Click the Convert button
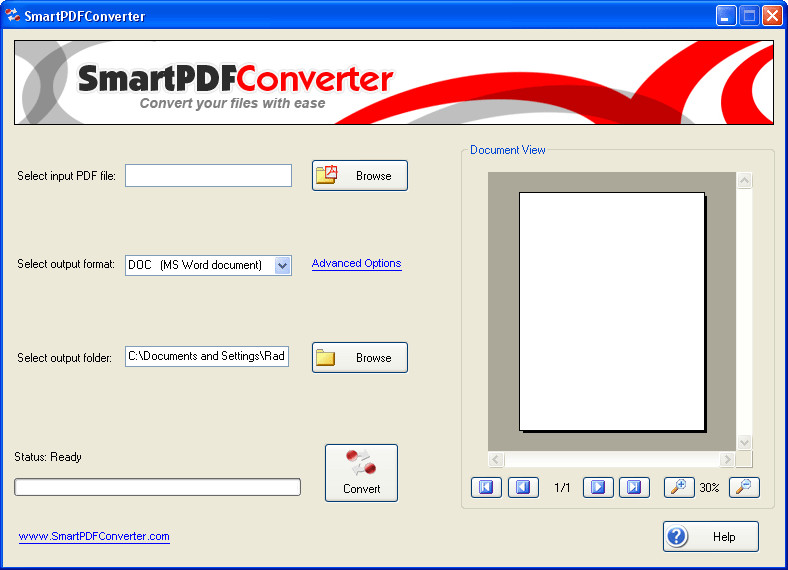Screen dimensions: 788x570 [361, 472]
